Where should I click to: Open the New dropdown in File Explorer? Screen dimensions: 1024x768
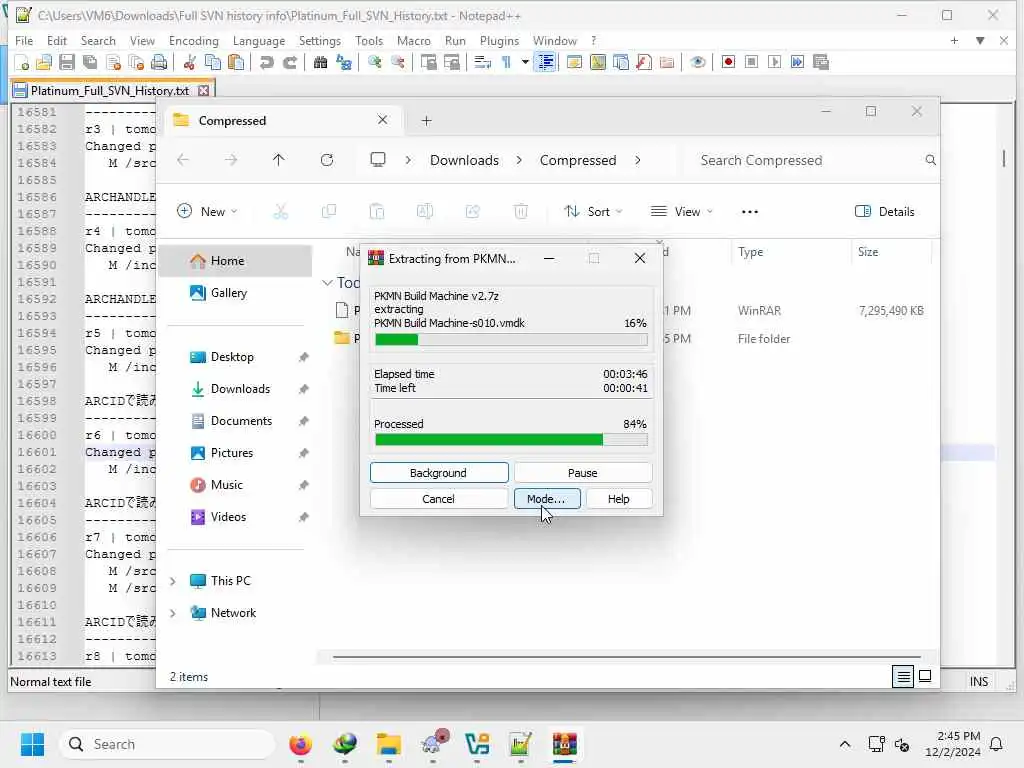pos(208,212)
